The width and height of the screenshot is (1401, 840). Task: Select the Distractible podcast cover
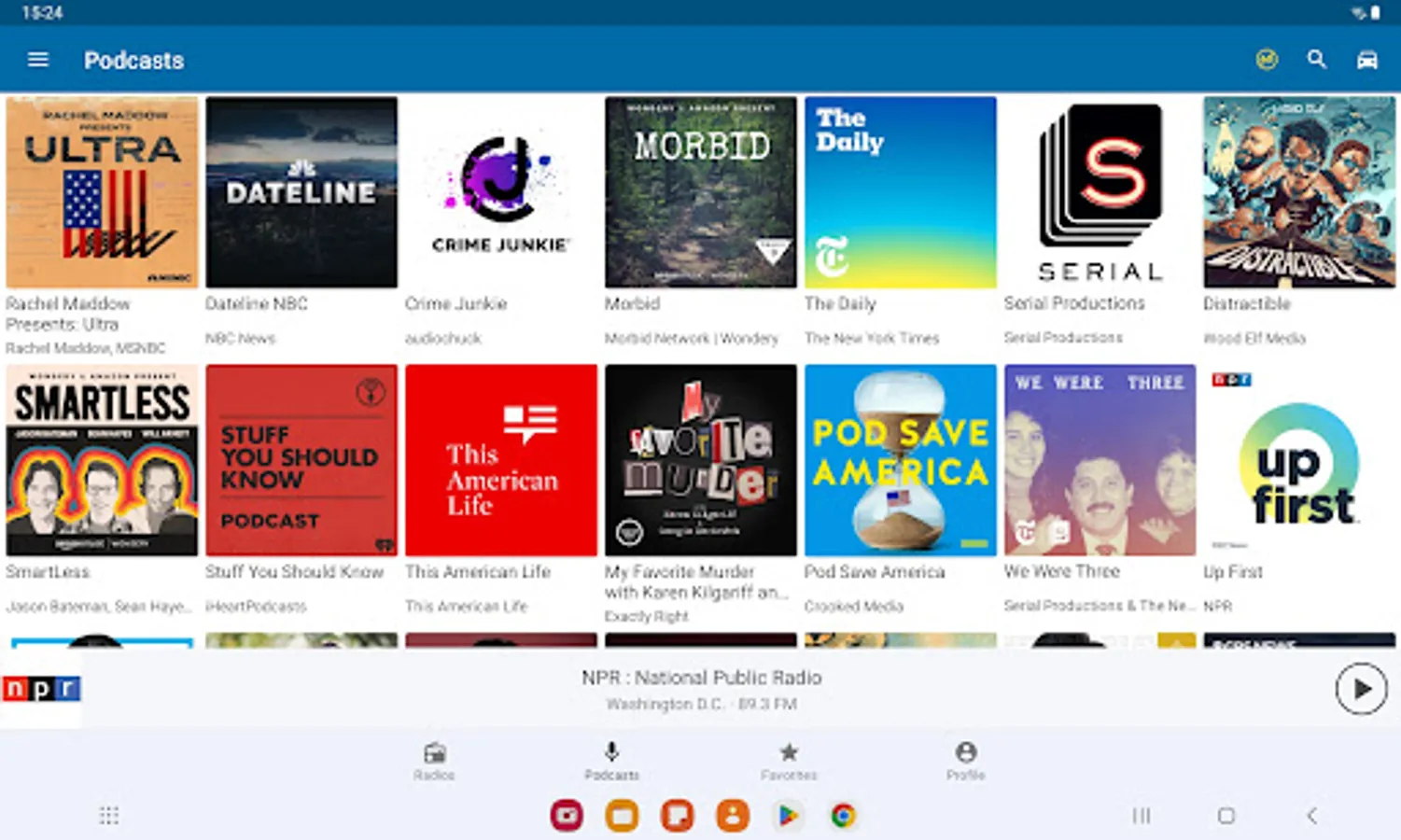[x=1299, y=192]
